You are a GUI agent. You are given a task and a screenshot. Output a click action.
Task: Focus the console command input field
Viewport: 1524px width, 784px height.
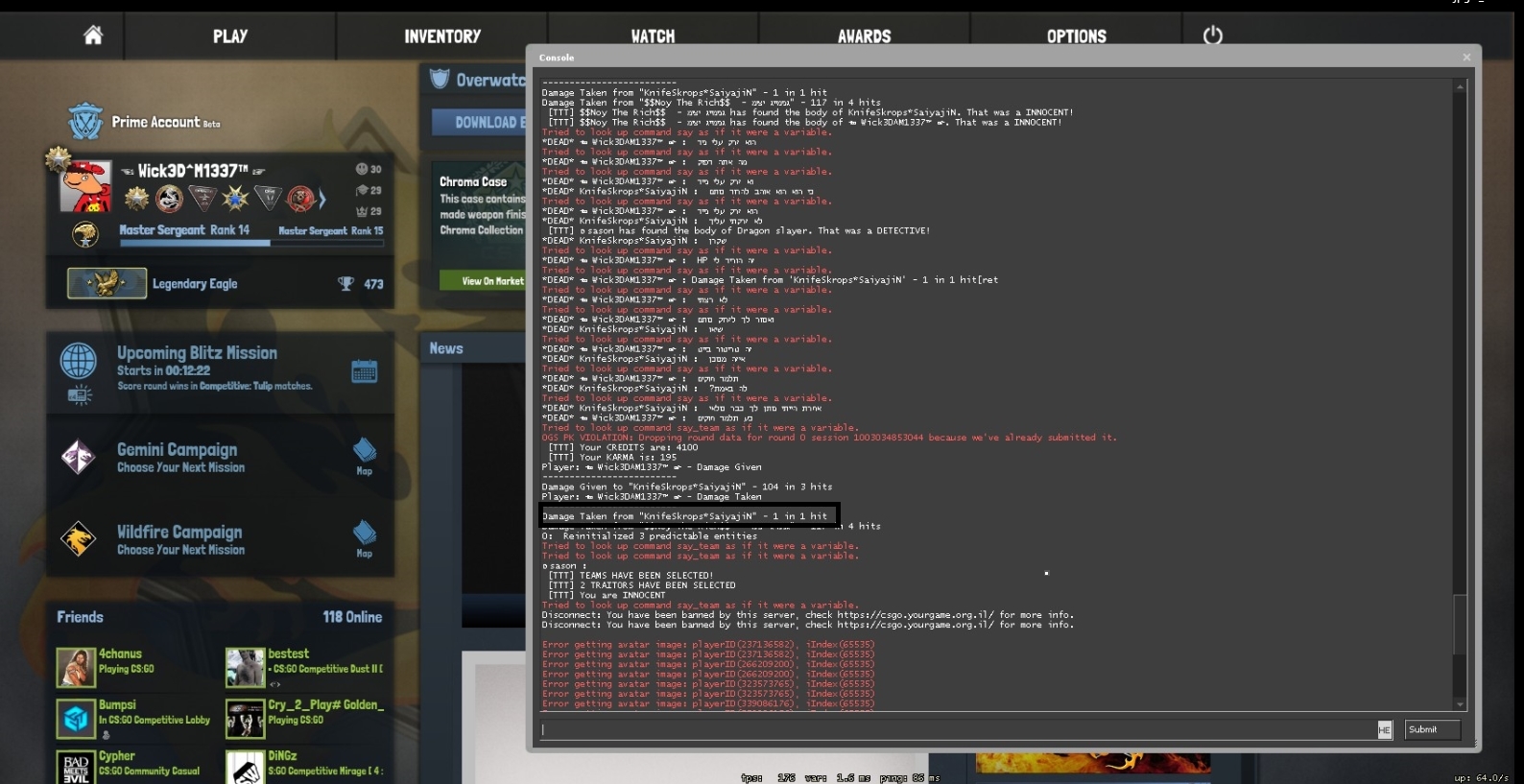958,729
